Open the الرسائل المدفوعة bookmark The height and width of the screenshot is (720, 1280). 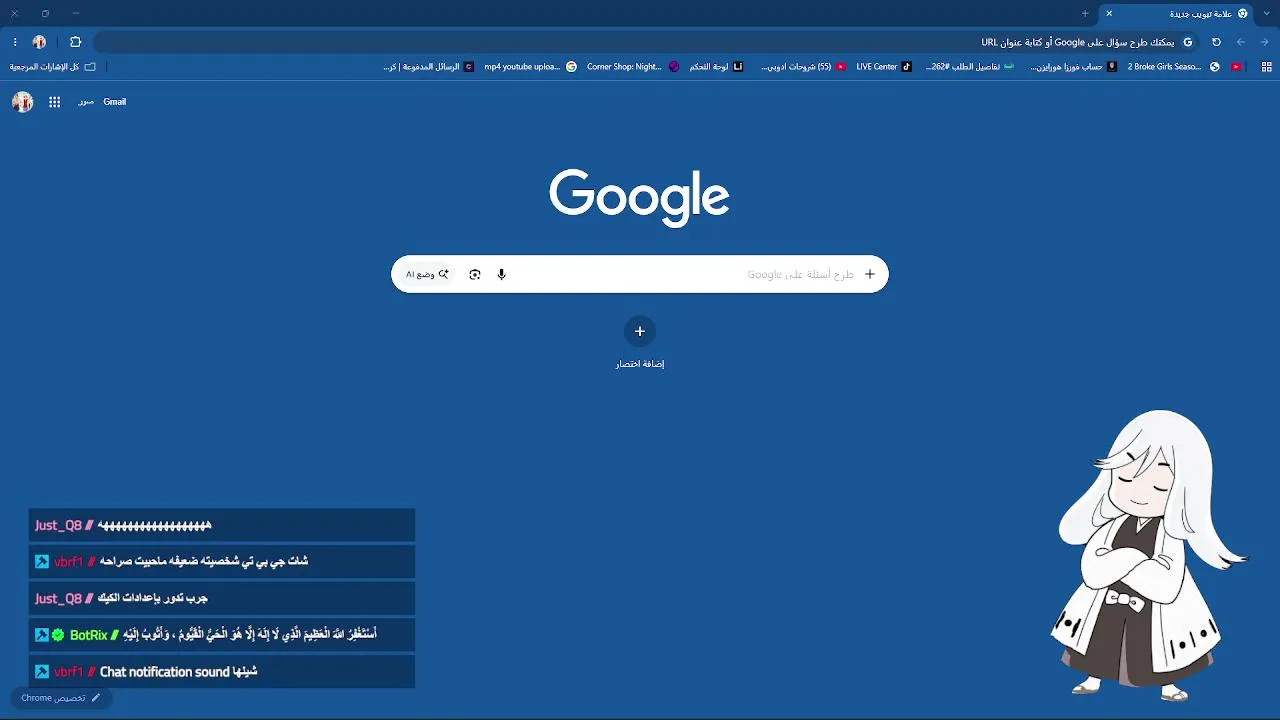(x=429, y=67)
